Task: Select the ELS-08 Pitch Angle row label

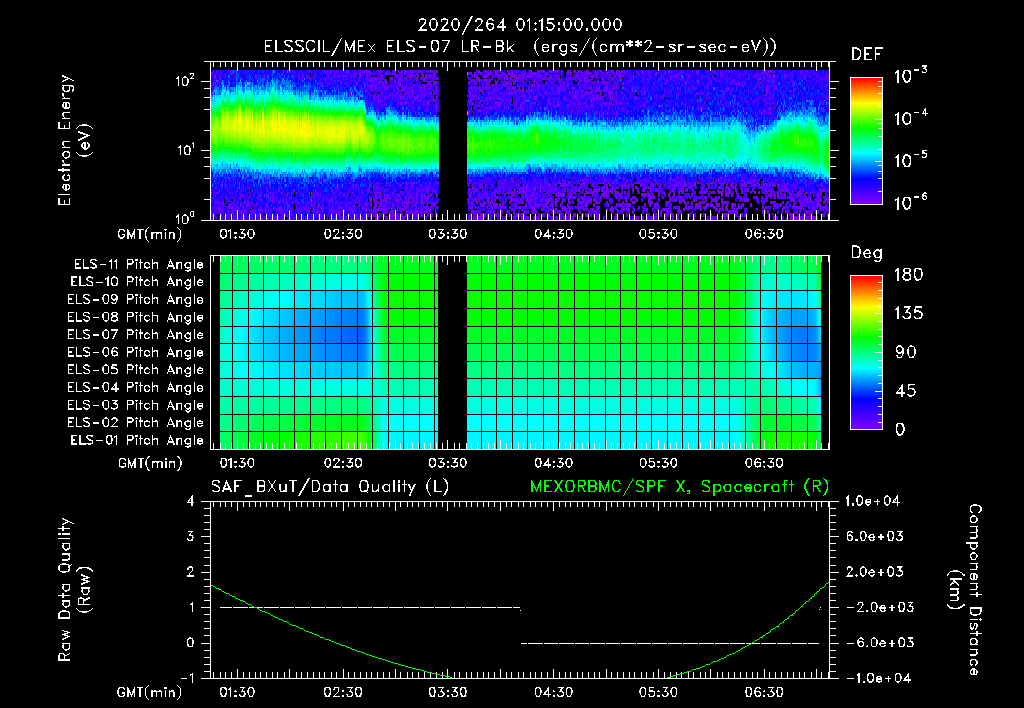Action: pyautogui.click(x=135, y=317)
